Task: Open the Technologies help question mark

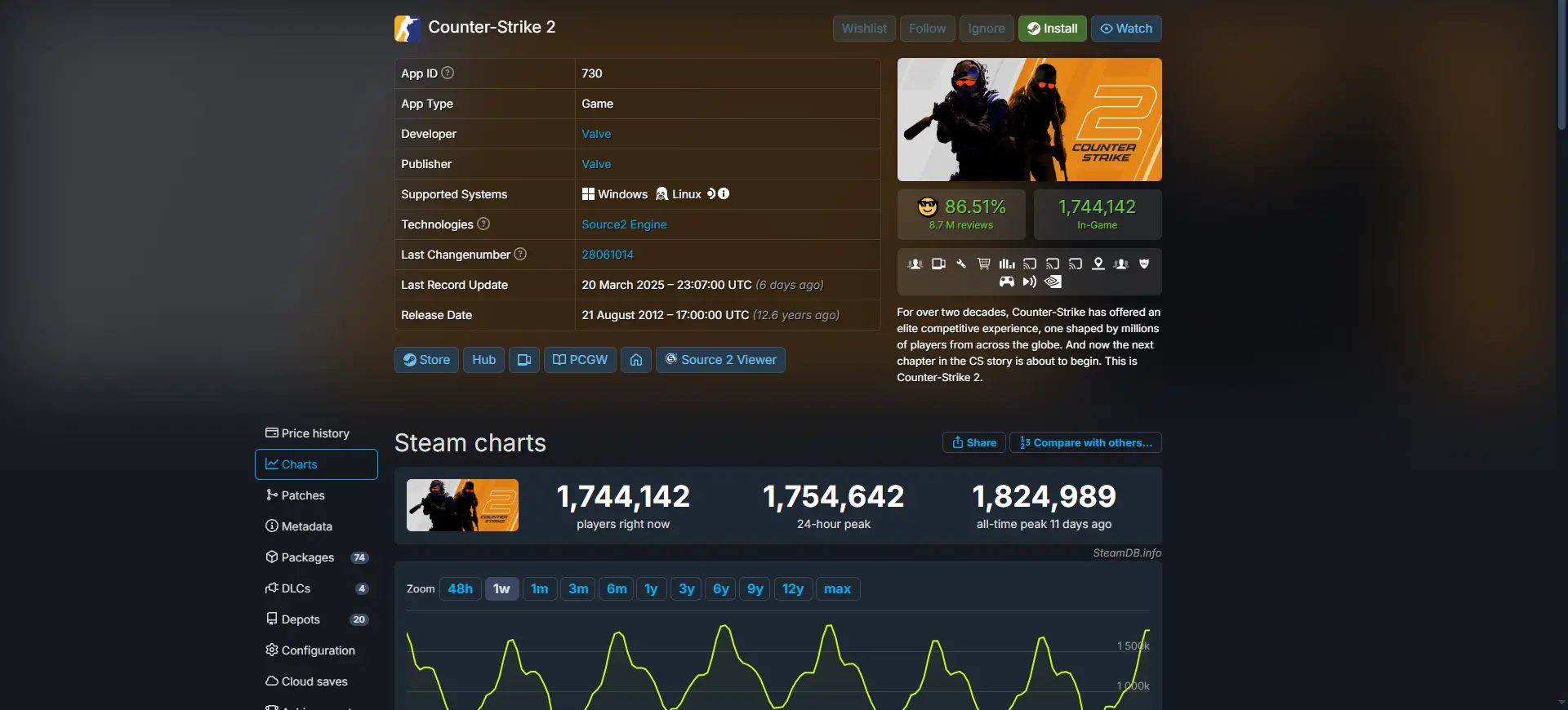Action: 483,224
